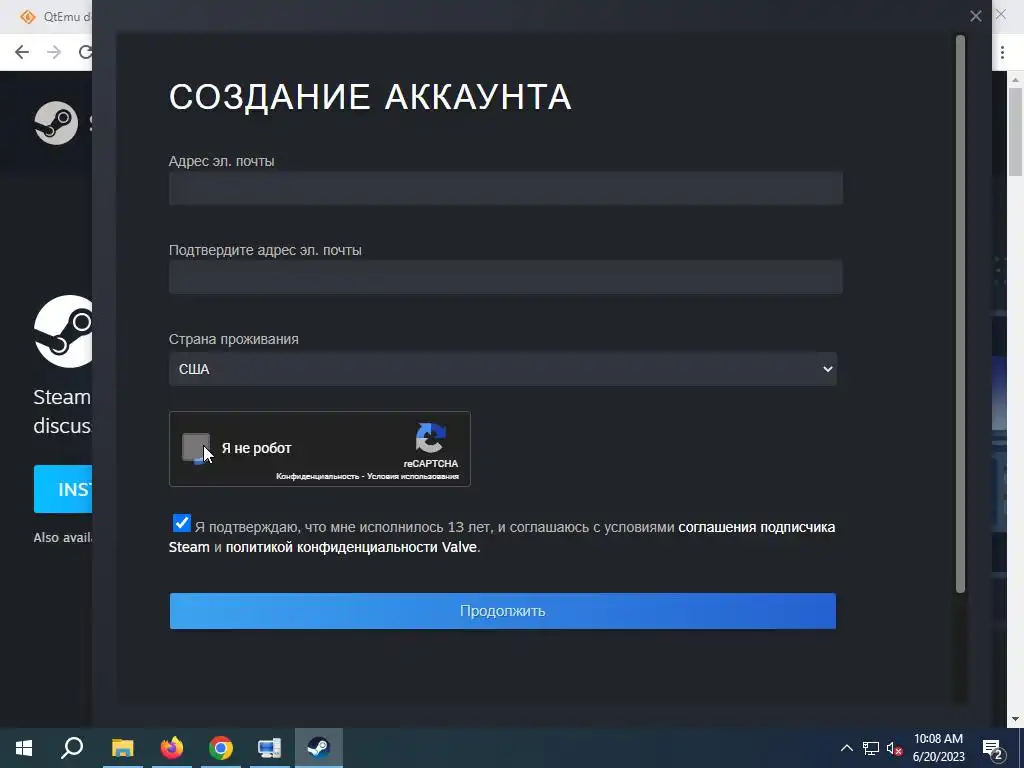Switch to Steam in the taskbar
This screenshot has width=1024, height=768.
319,748
